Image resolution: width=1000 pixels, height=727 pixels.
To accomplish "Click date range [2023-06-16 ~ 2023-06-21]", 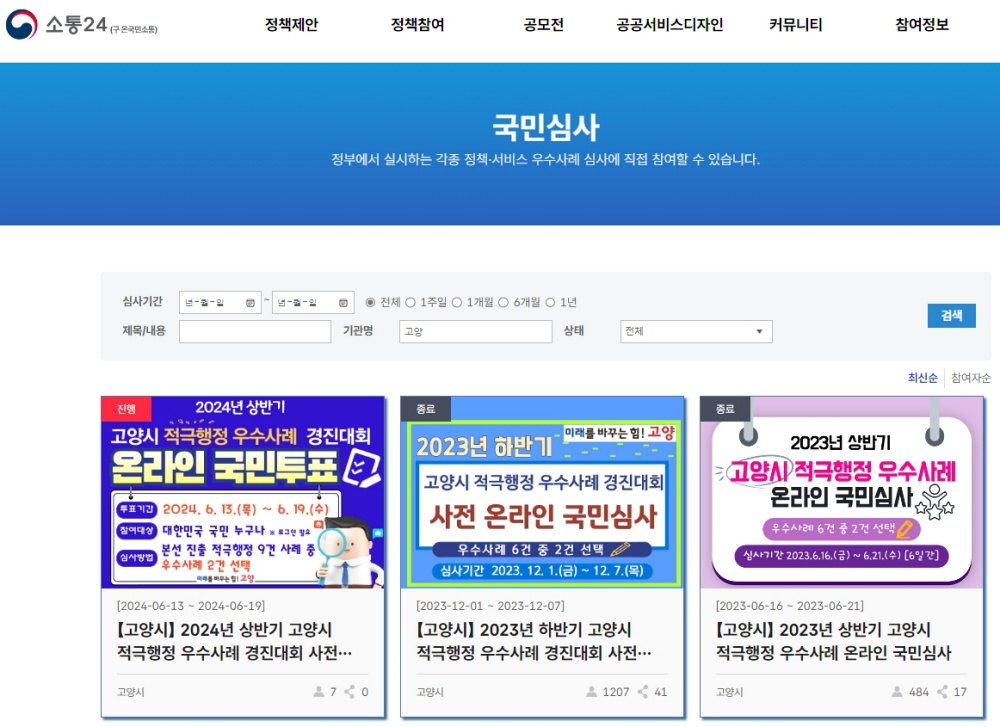I will (x=790, y=606).
